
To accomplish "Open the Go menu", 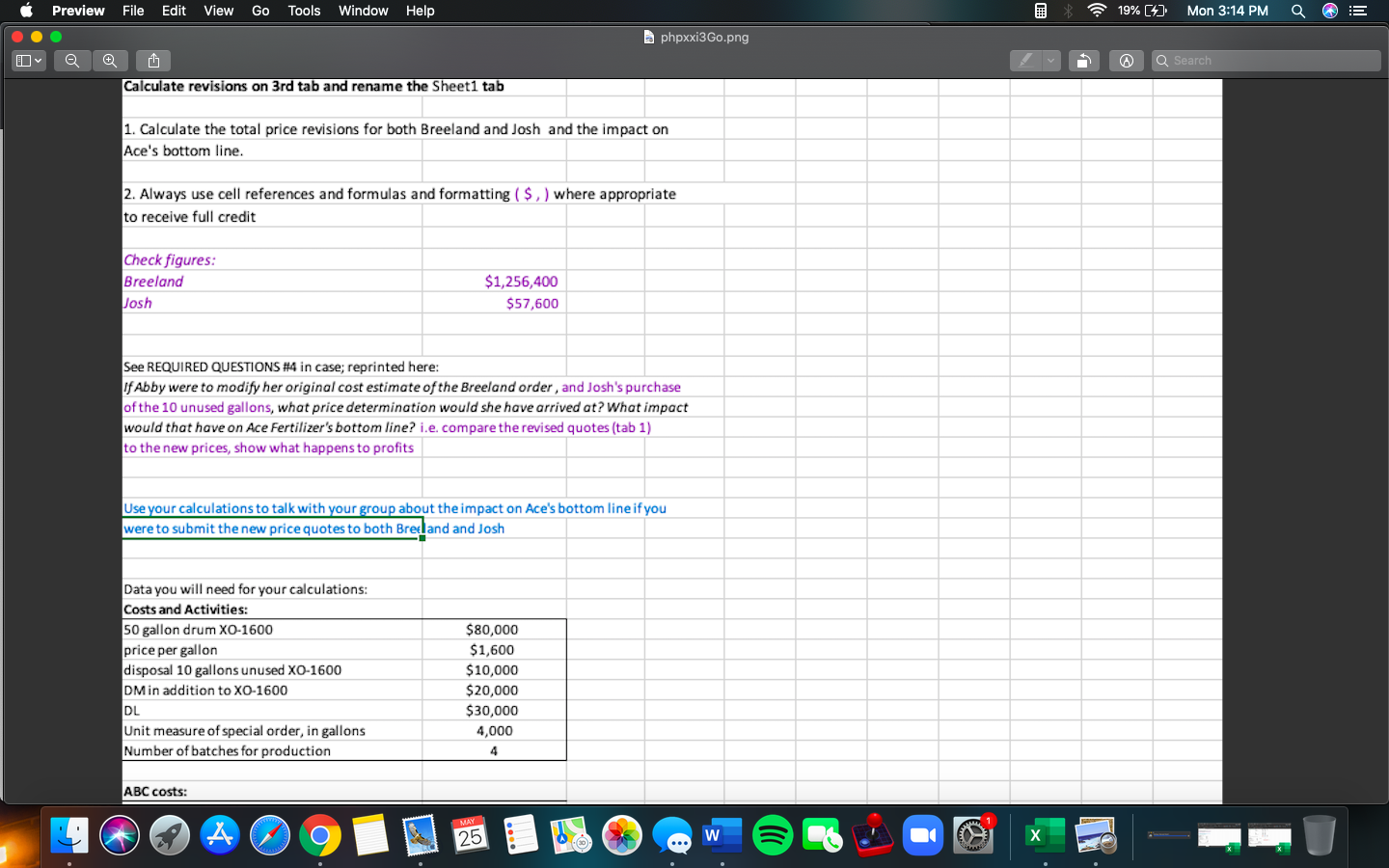I will pyautogui.click(x=260, y=11).
